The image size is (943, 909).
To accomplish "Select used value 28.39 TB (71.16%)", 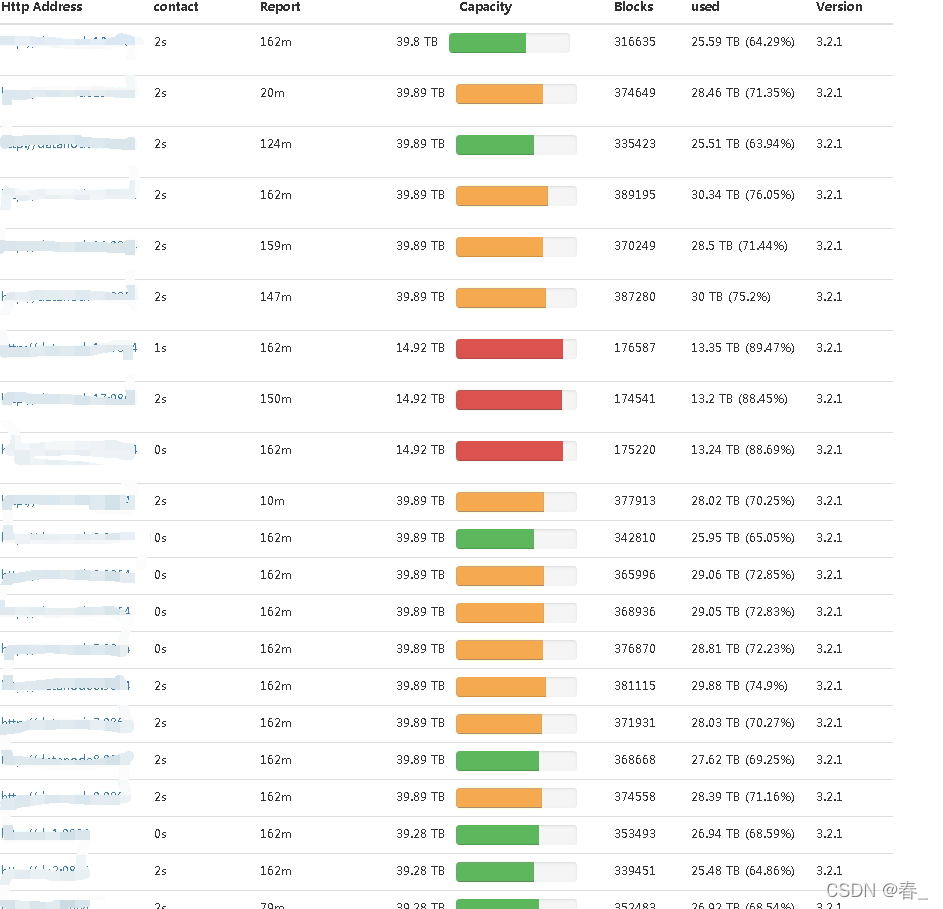I will [x=743, y=798].
